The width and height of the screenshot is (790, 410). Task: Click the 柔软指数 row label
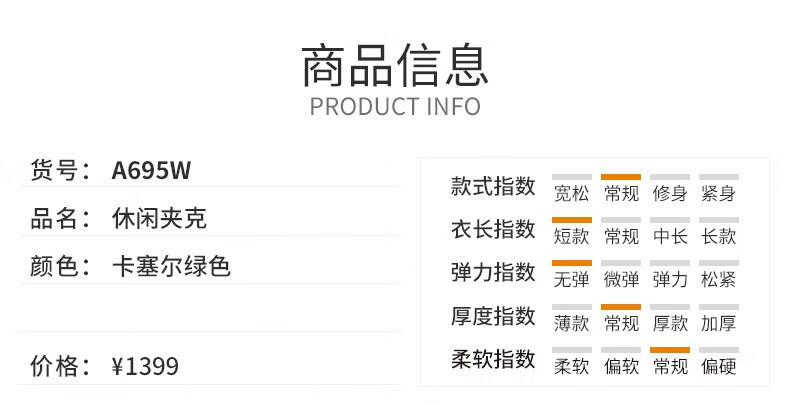pos(493,359)
